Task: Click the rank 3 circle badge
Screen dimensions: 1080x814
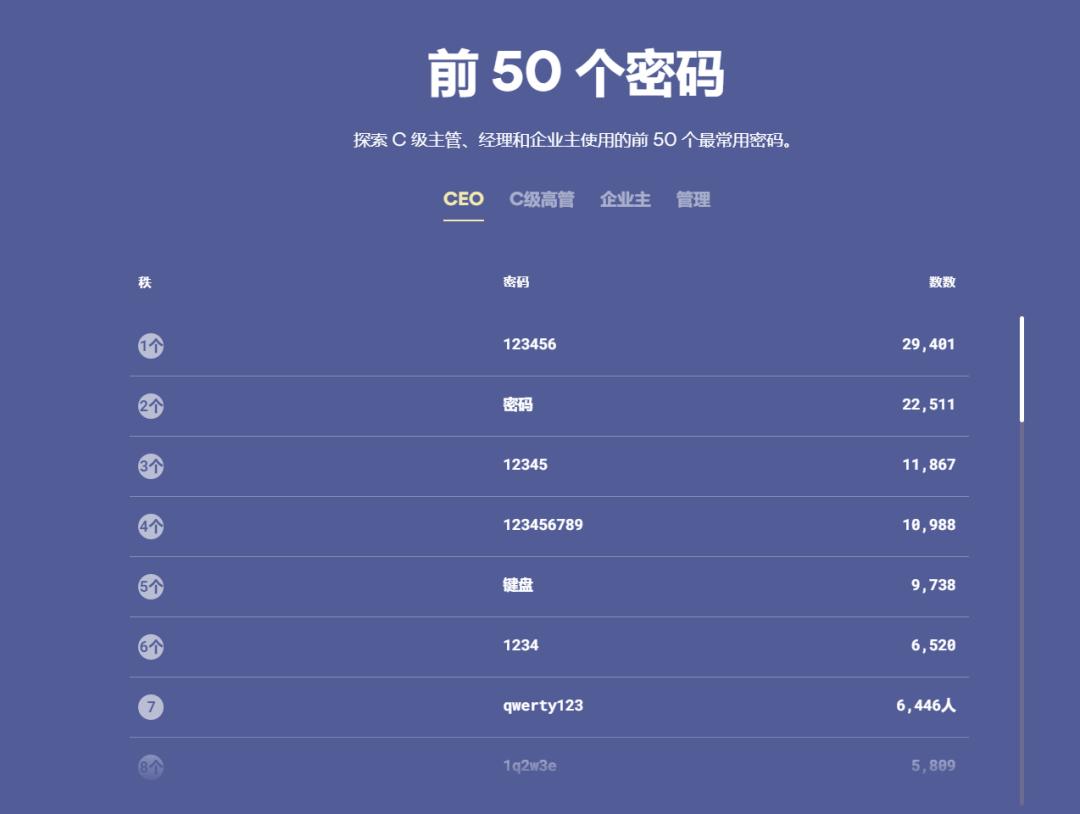Action: [x=150, y=465]
